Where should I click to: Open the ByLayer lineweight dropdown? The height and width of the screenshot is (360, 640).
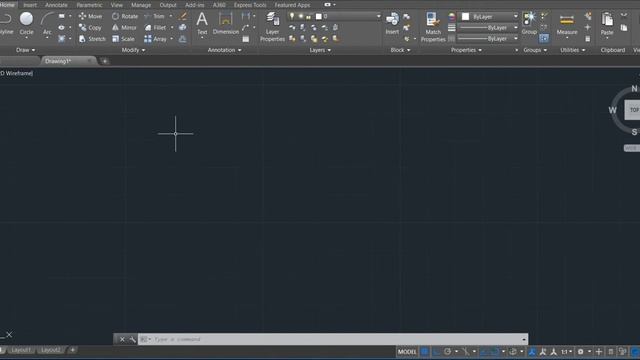[x=488, y=27]
